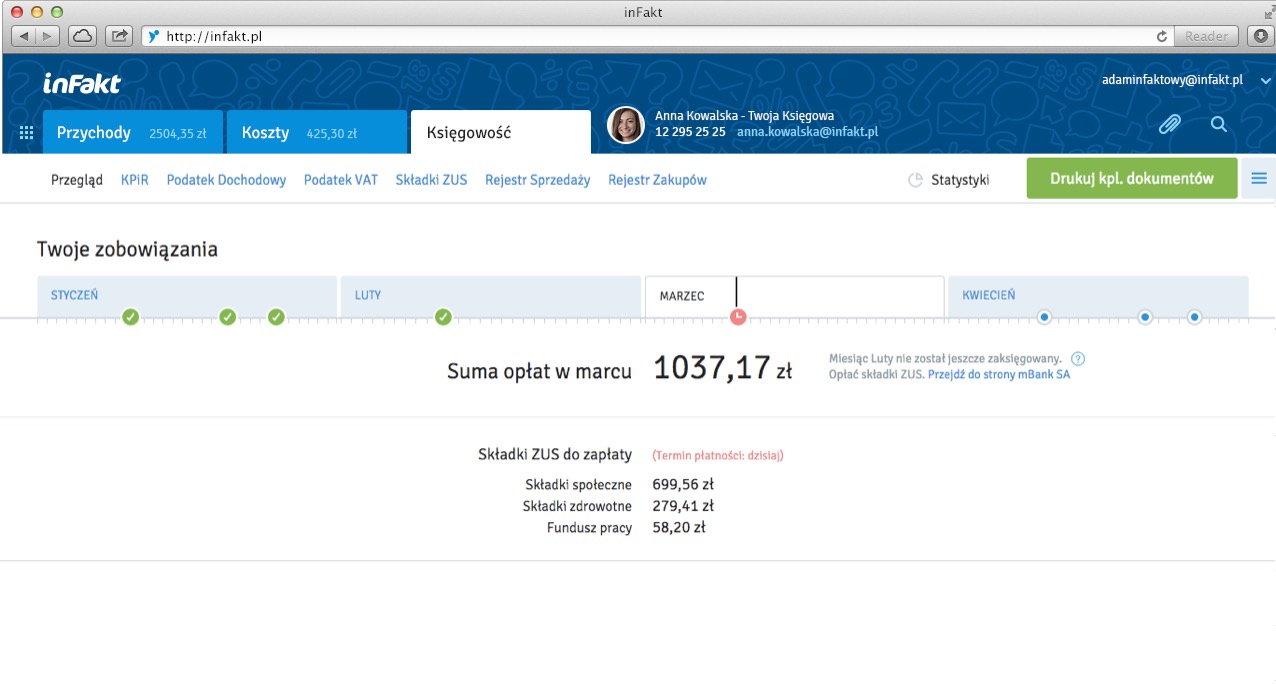
Task: Click the Safari share icon
Action: (119, 36)
